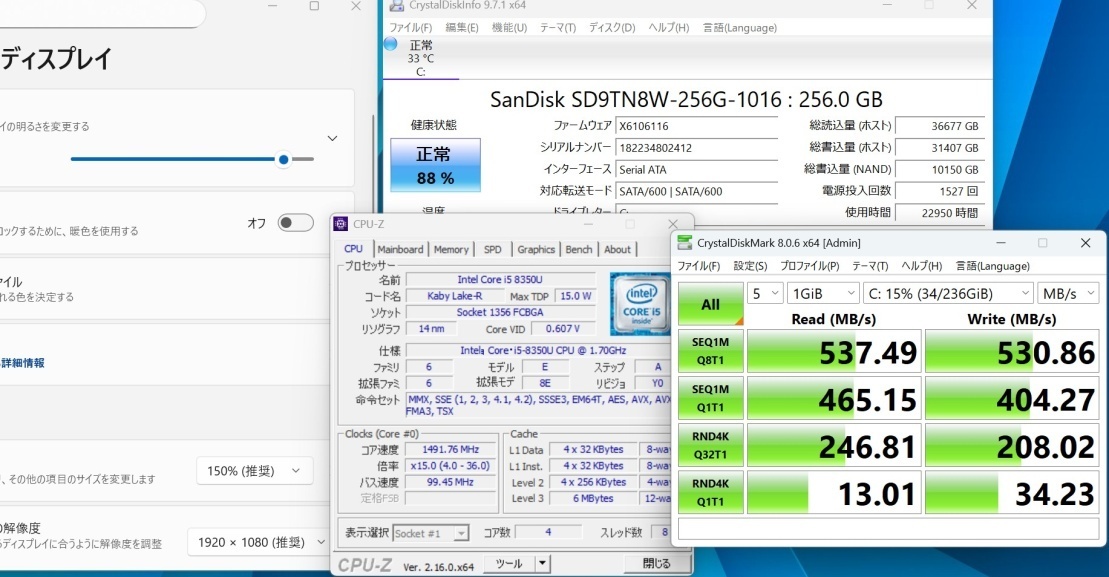The height and width of the screenshot is (577, 1109).
Task: Click the CPU-Z app icon in title bar
Action: click(x=341, y=224)
